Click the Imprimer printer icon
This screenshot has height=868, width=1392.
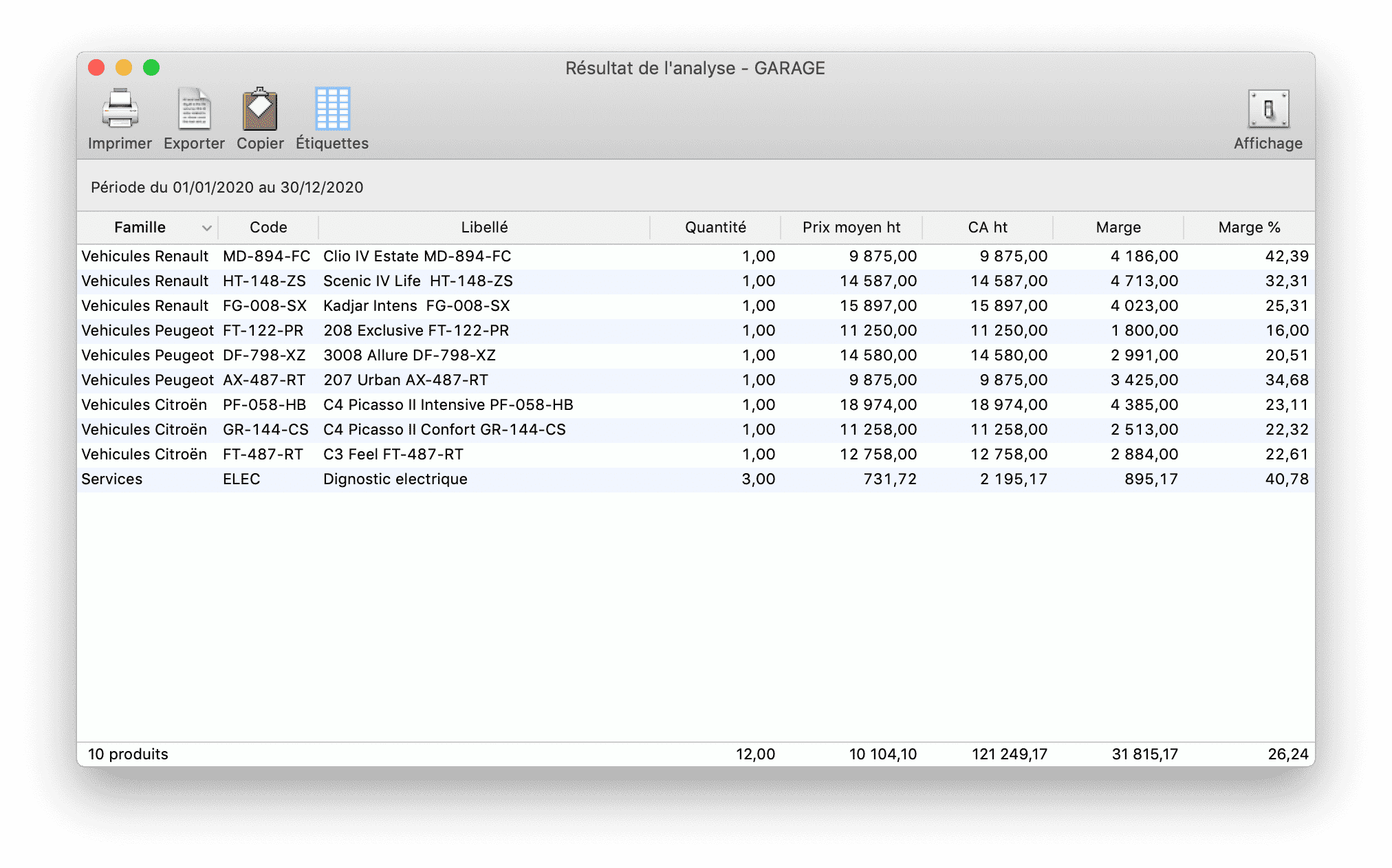[x=120, y=109]
